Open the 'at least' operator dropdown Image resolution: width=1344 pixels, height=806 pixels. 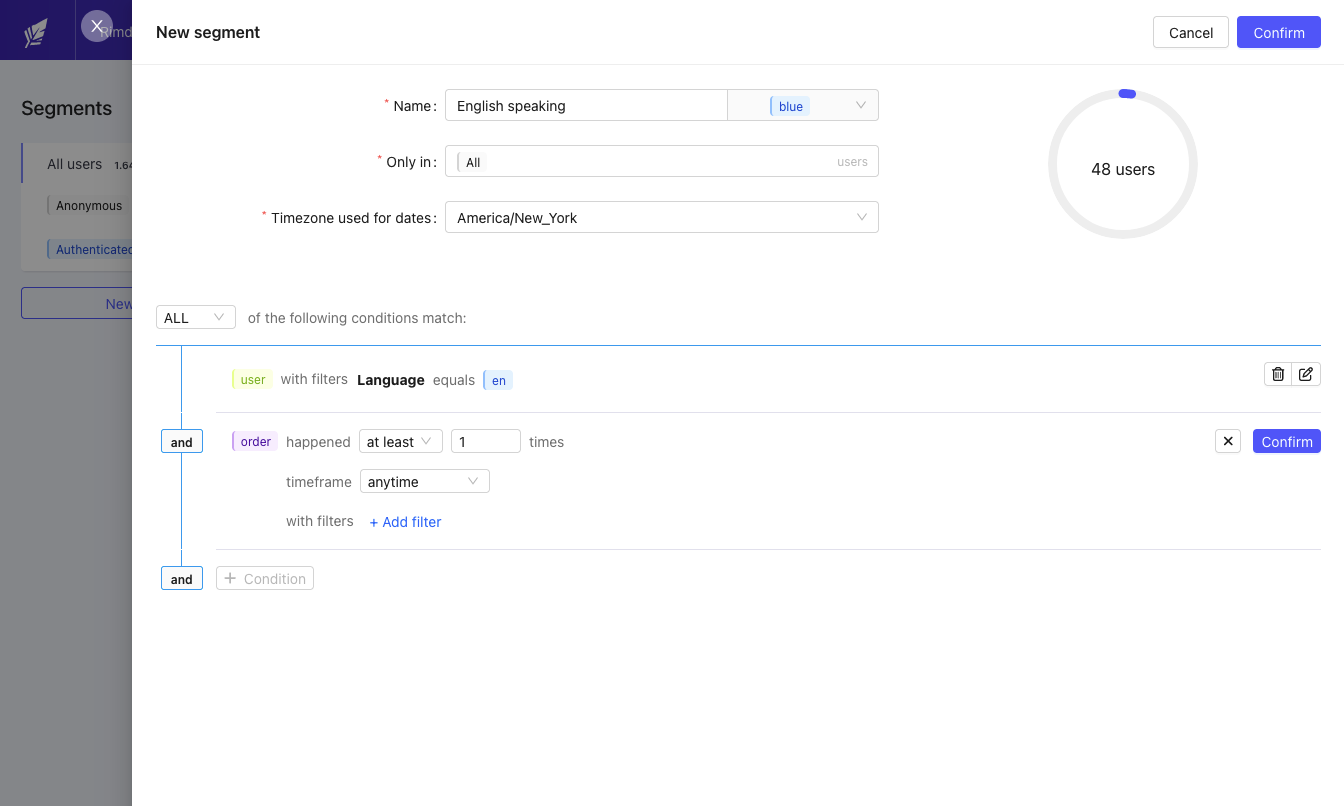401,441
